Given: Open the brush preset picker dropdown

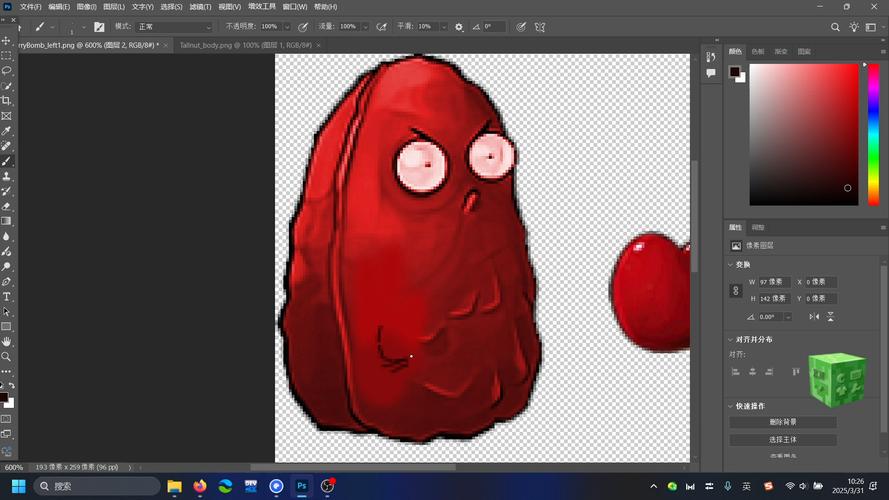Looking at the screenshot, I should [x=84, y=27].
